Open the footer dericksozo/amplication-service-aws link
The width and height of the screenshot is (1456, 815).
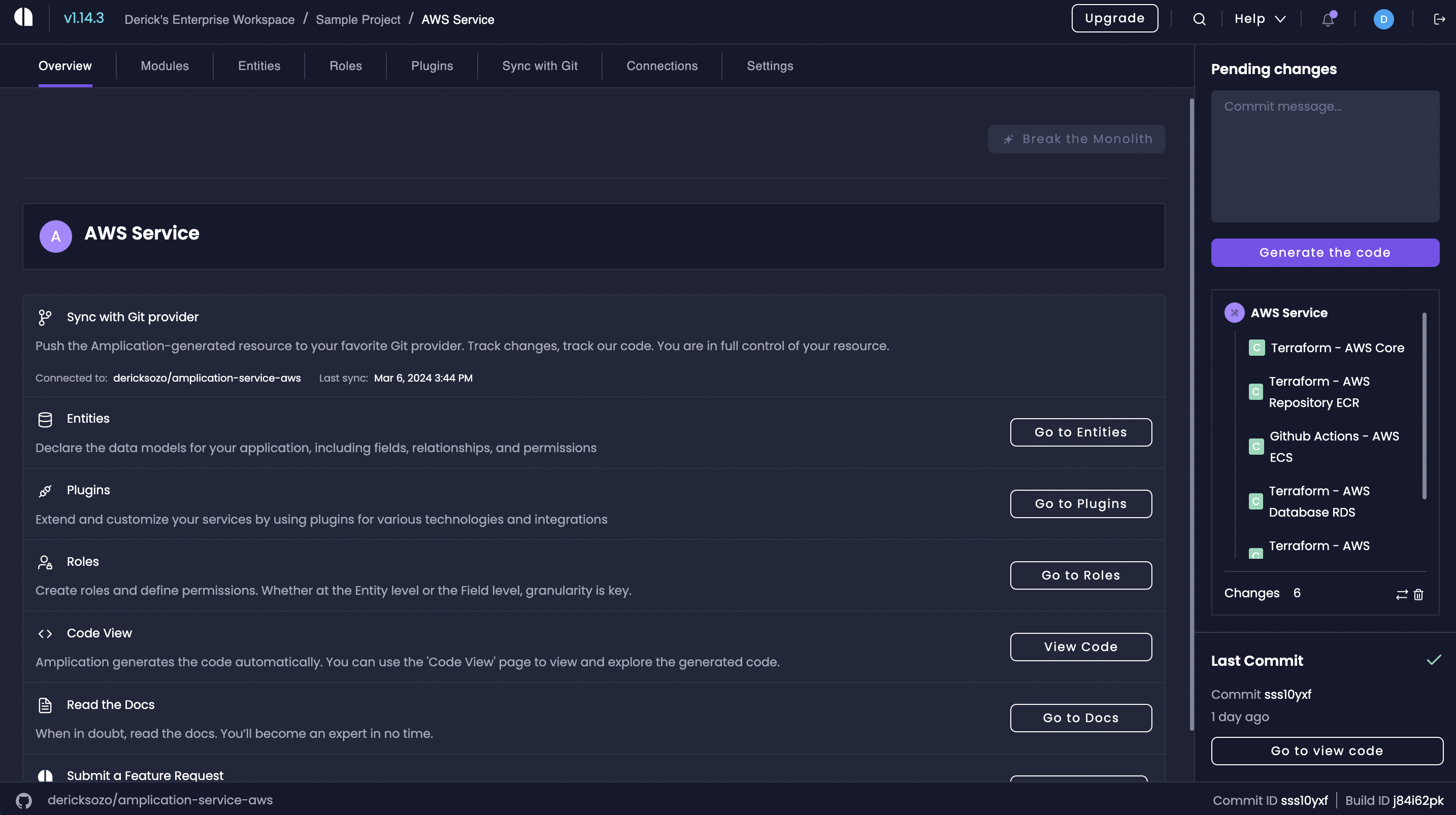160,800
